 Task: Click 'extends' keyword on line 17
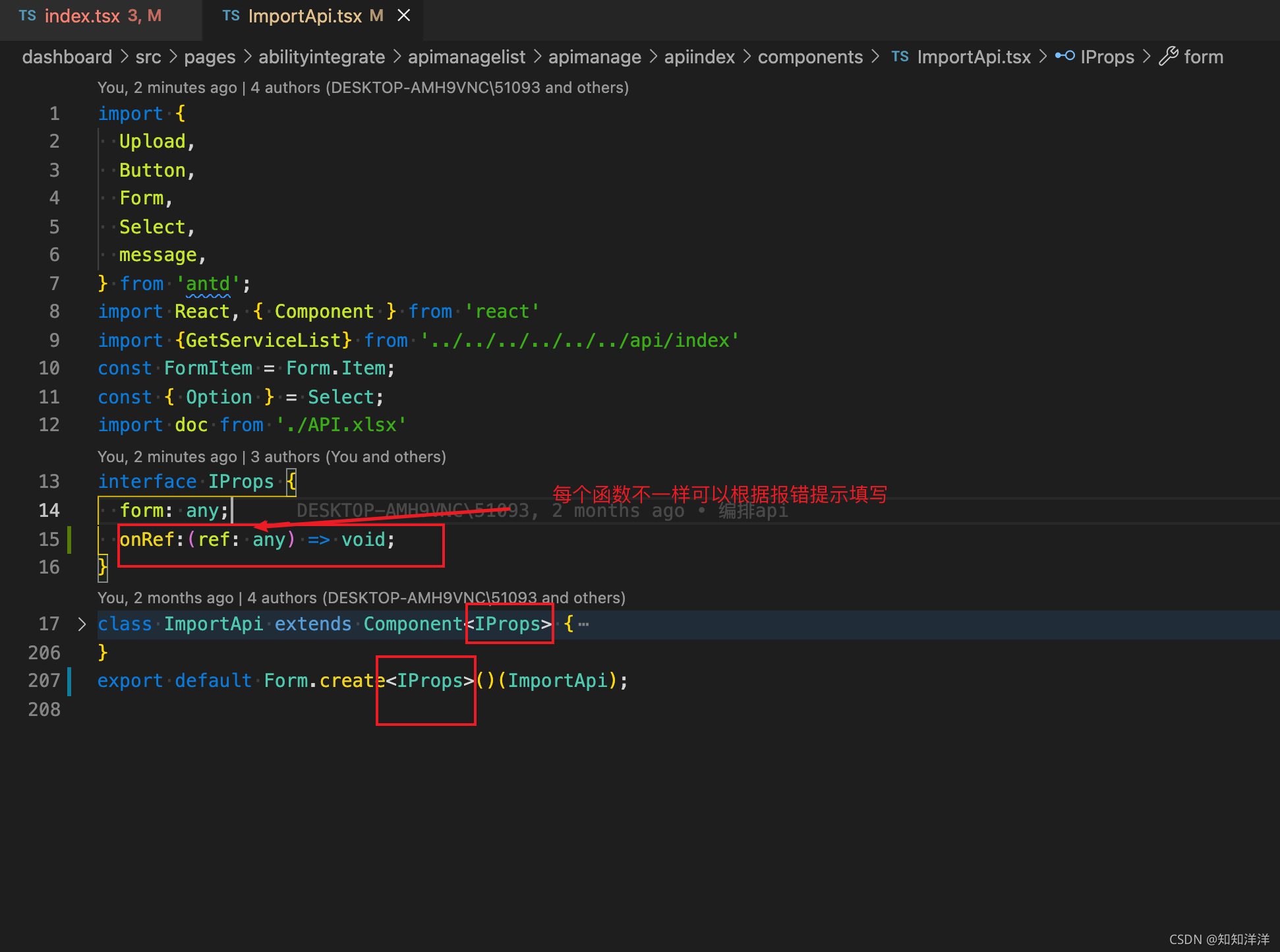point(313,624)
